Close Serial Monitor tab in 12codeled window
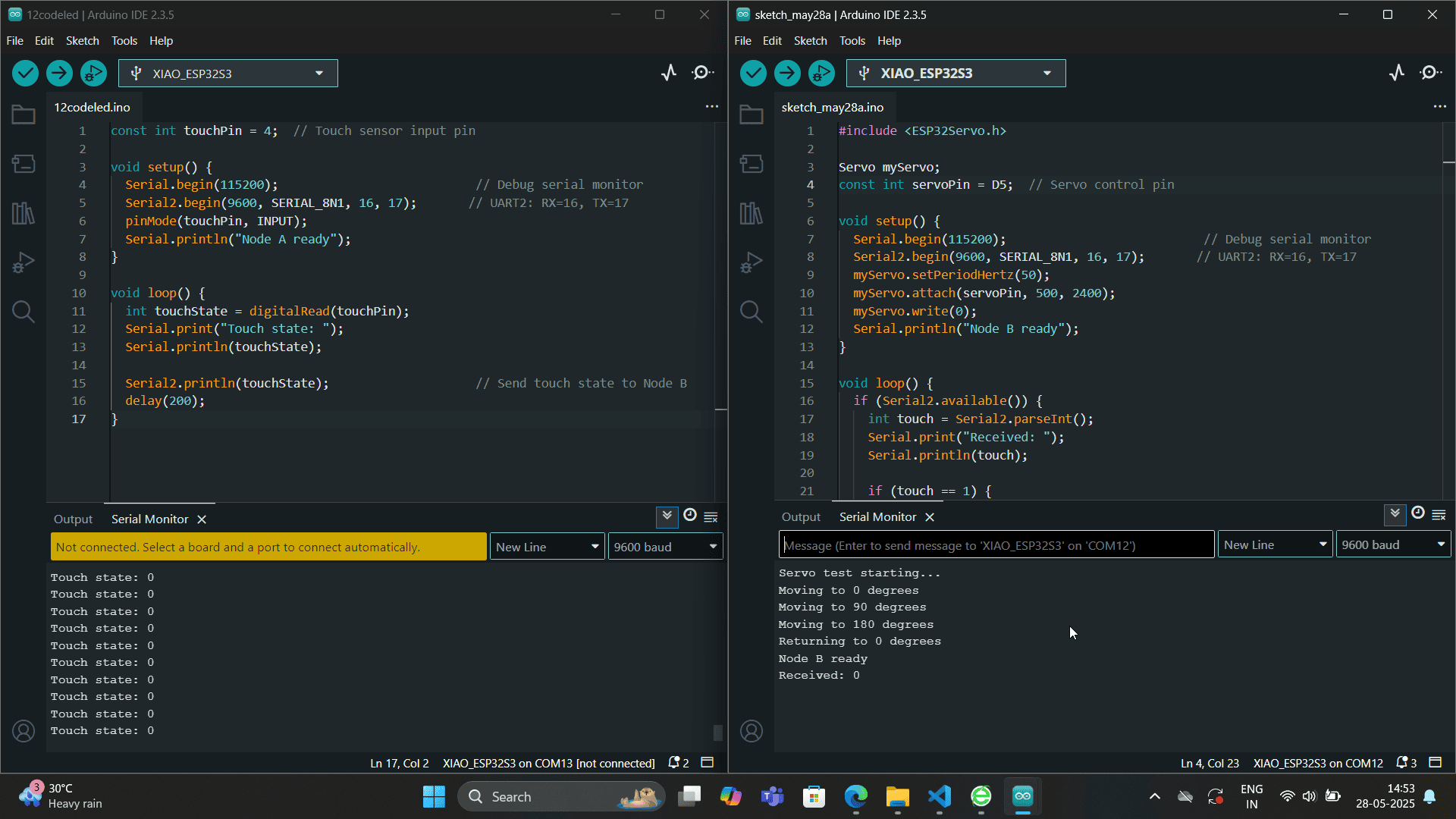The image size is (1456, 819). pyautogui.click(x=202, y=519)
